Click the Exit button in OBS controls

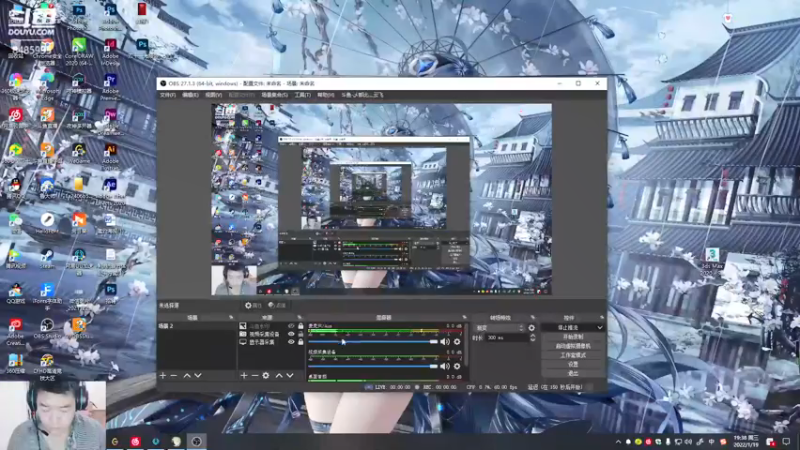(573, 373)
